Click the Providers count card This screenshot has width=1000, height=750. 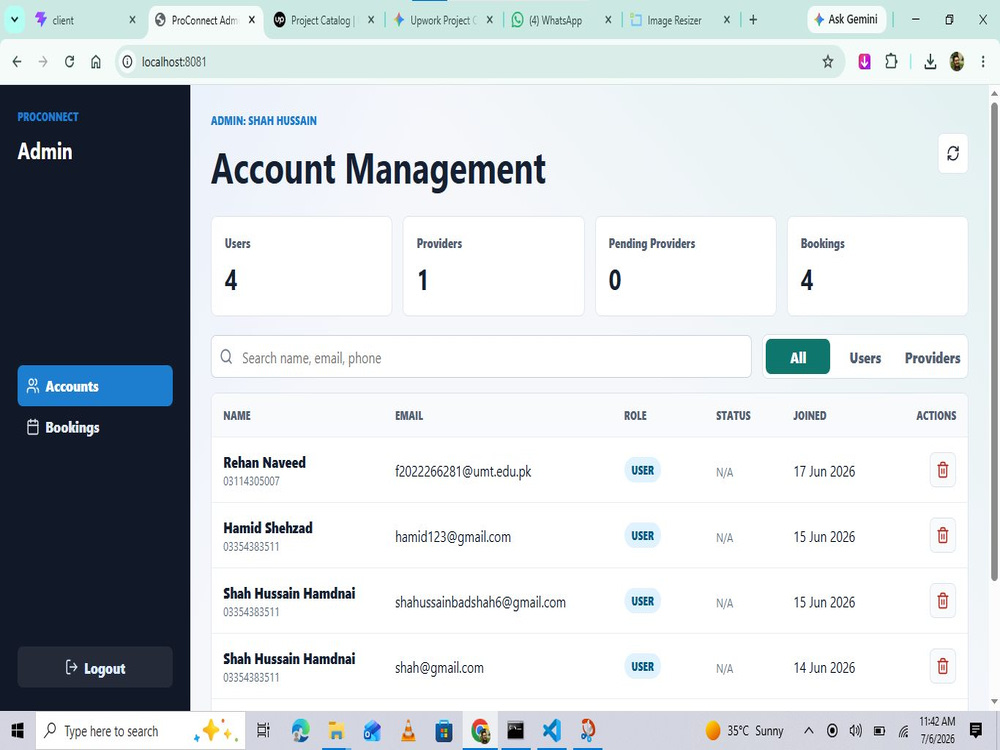[494, 266]
